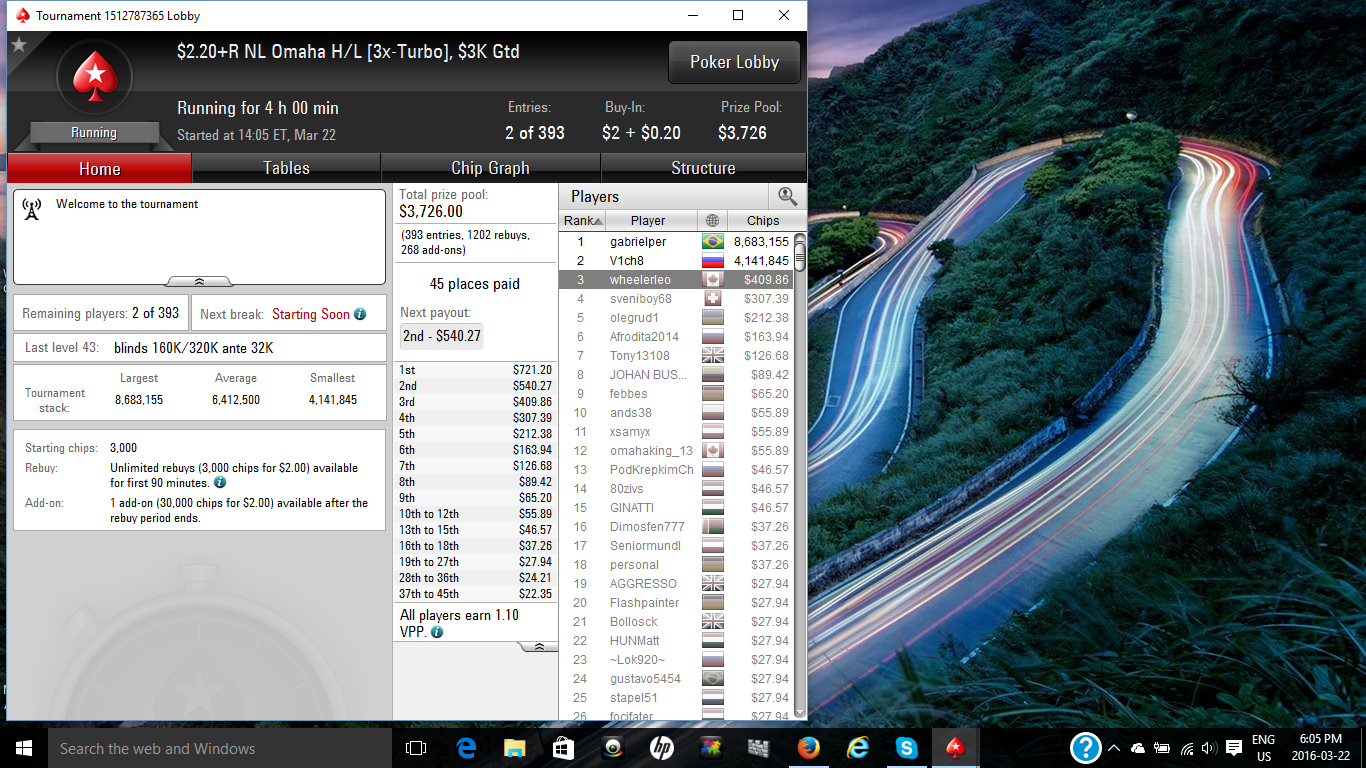Open Task View on the taskbar
This screenshot has width=1366, height=768.
(x=416, y=748)
